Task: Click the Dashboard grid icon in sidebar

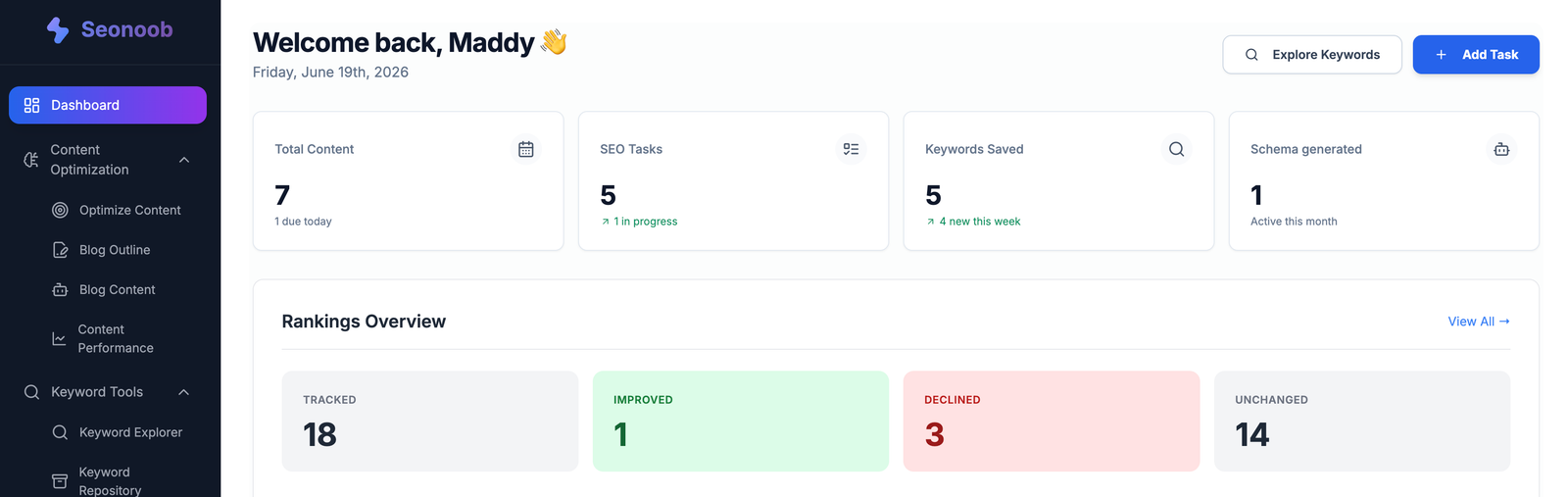Action: pyautogui.click(x=31, y=105)
